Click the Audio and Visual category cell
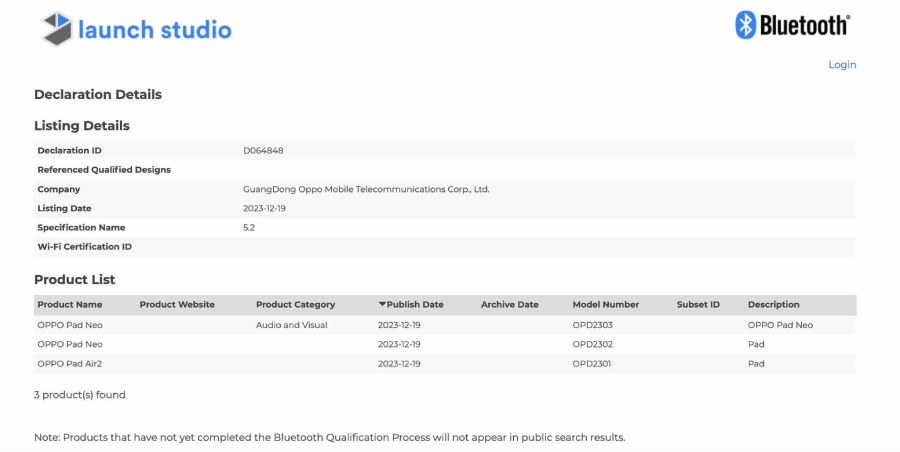The height and width of the screenshot is (452, 900). coord(292,325)
